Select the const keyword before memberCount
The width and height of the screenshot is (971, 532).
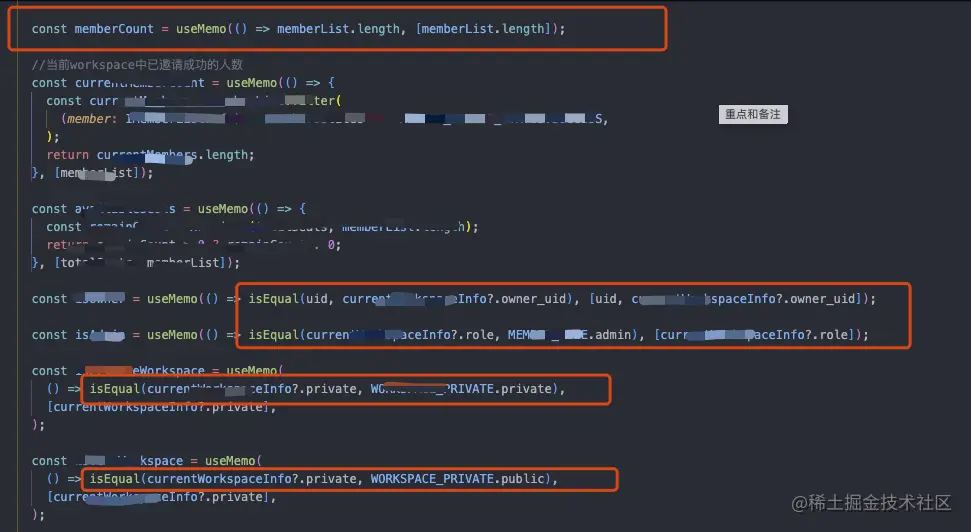(x=50, y=29)
